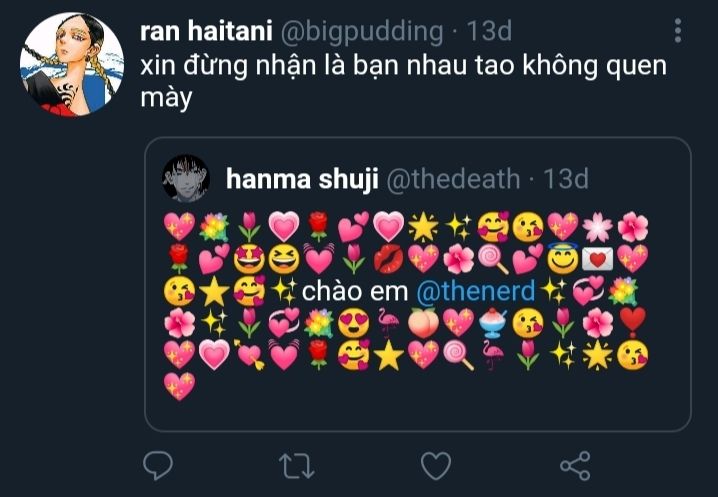
Task: Click the @thenerd mention link
Action: (476, 291)
